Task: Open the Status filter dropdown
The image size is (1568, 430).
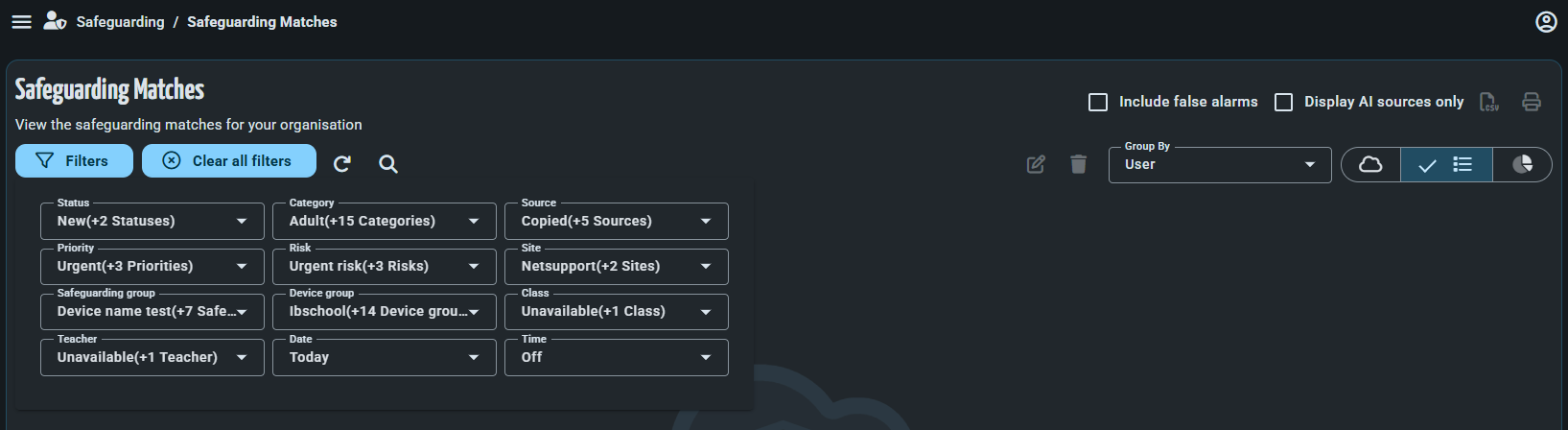Action: point(152,221)
